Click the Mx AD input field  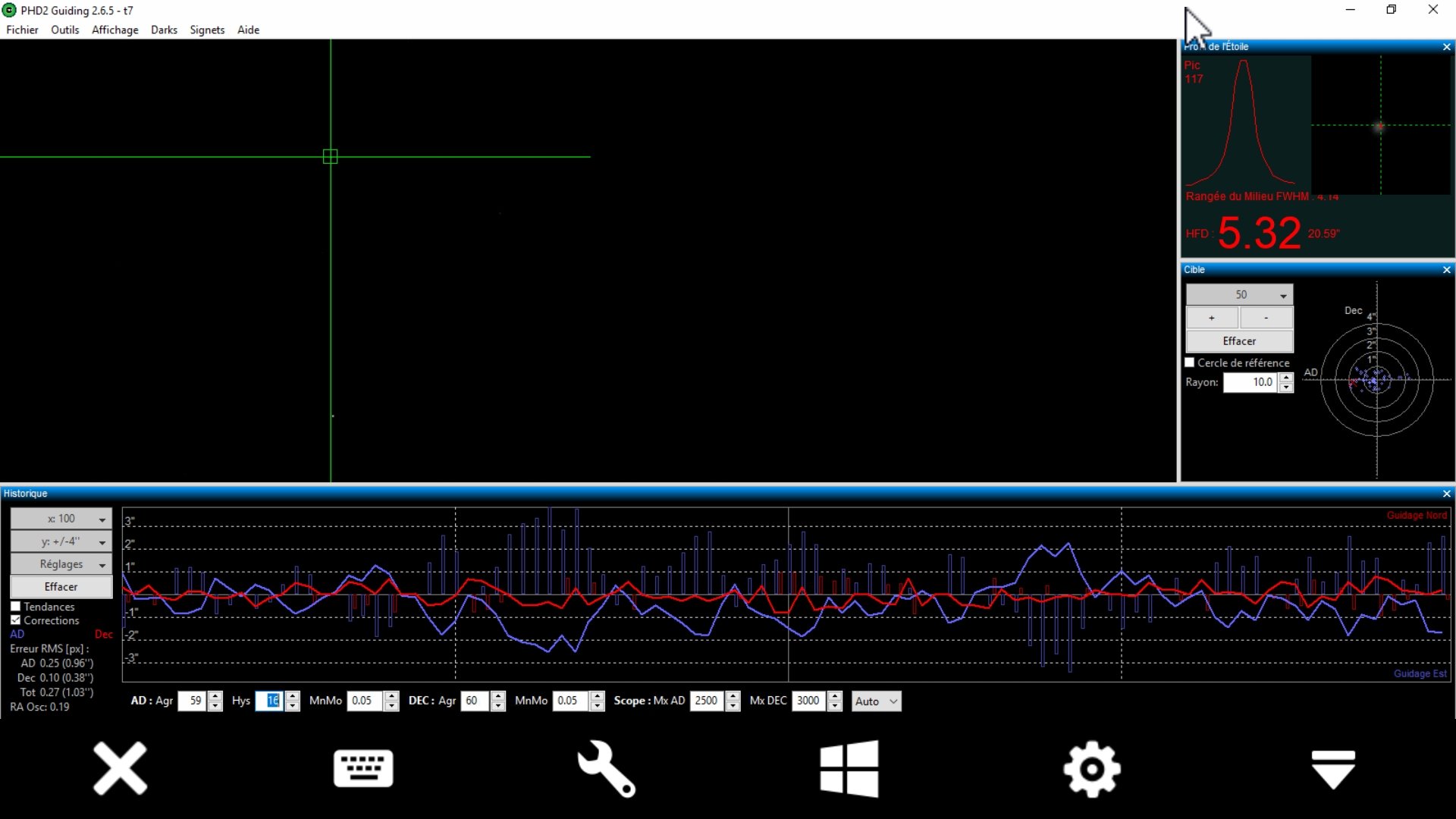[x=706, y=701]
